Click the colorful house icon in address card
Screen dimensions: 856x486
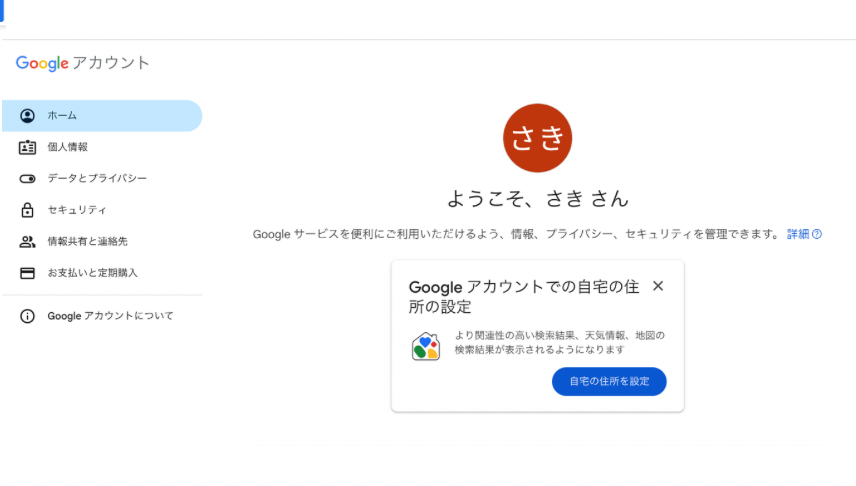point(426,346)
